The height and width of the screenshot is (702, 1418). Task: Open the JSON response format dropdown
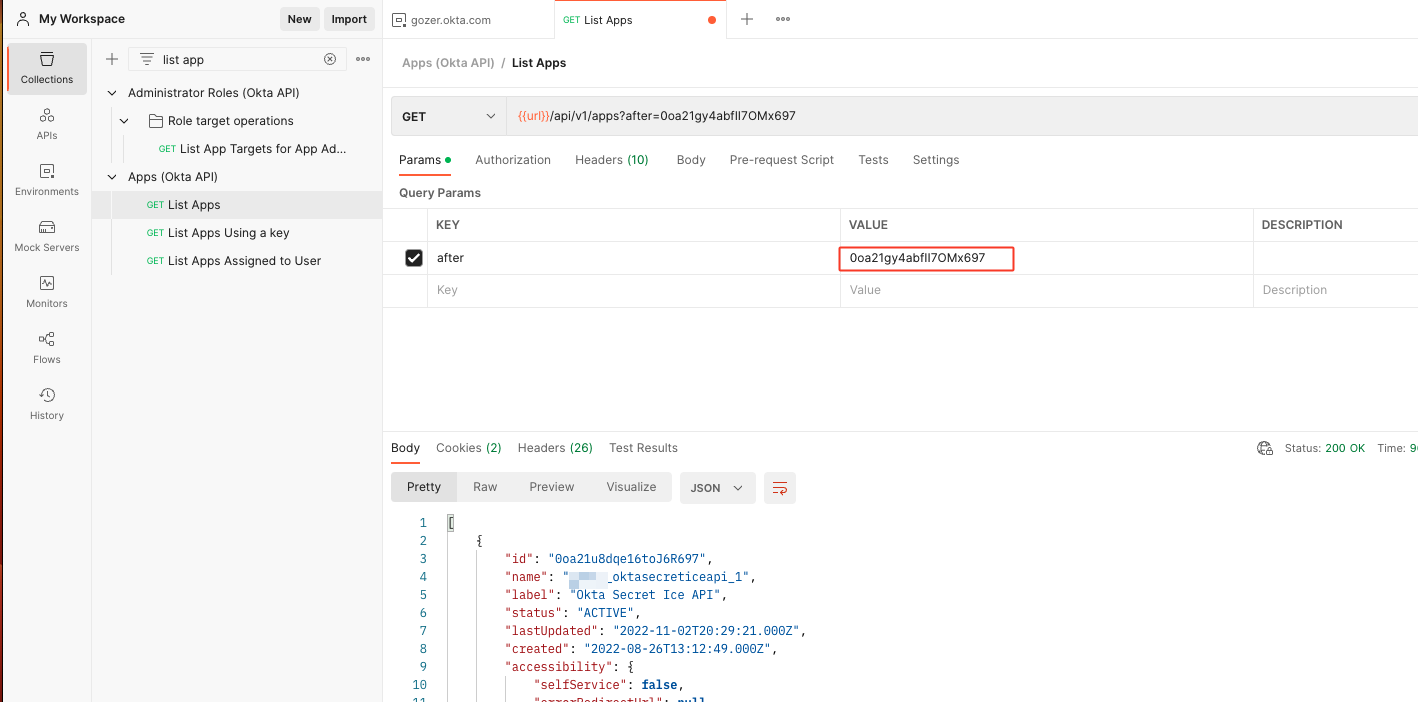point(717,488)
